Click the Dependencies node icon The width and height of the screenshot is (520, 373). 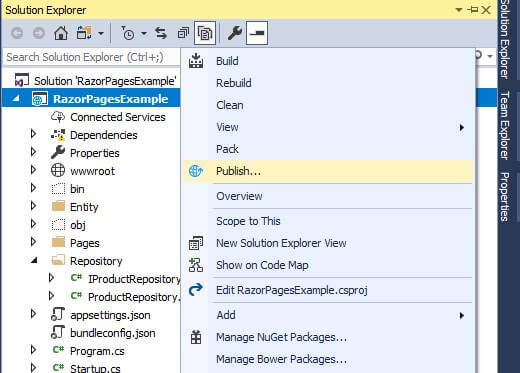(58, 135)
